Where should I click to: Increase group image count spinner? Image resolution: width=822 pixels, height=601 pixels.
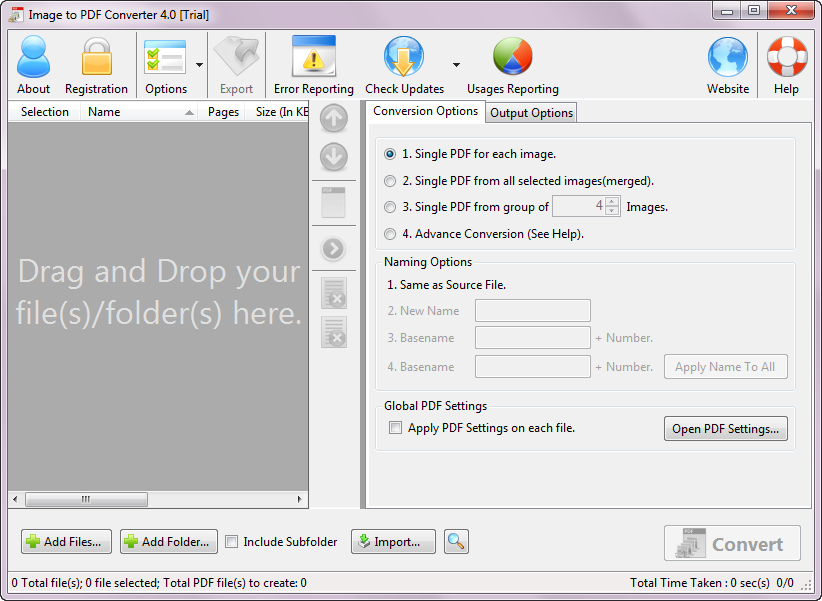[x=612, y=202]
